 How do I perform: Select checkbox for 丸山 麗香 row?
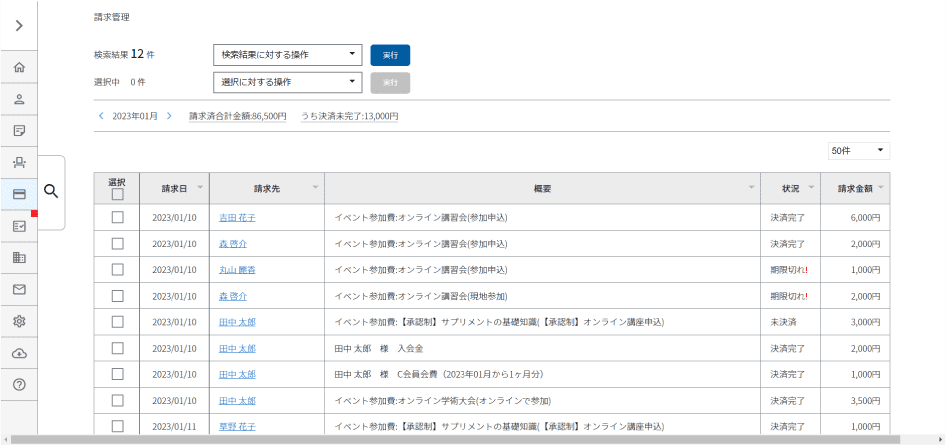[x=117, y=270]
